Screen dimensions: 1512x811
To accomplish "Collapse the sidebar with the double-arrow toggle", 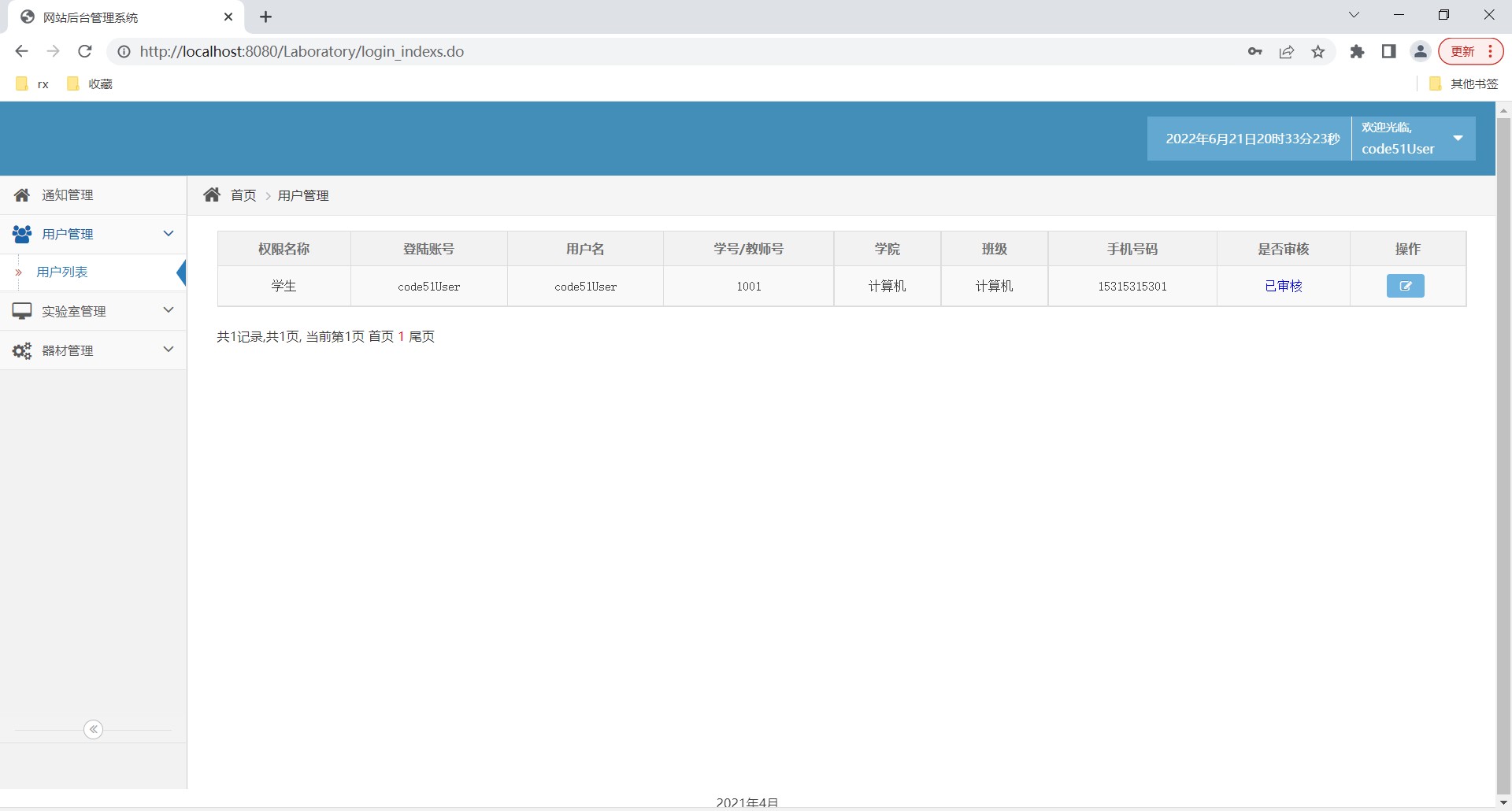I will [94, 729].
